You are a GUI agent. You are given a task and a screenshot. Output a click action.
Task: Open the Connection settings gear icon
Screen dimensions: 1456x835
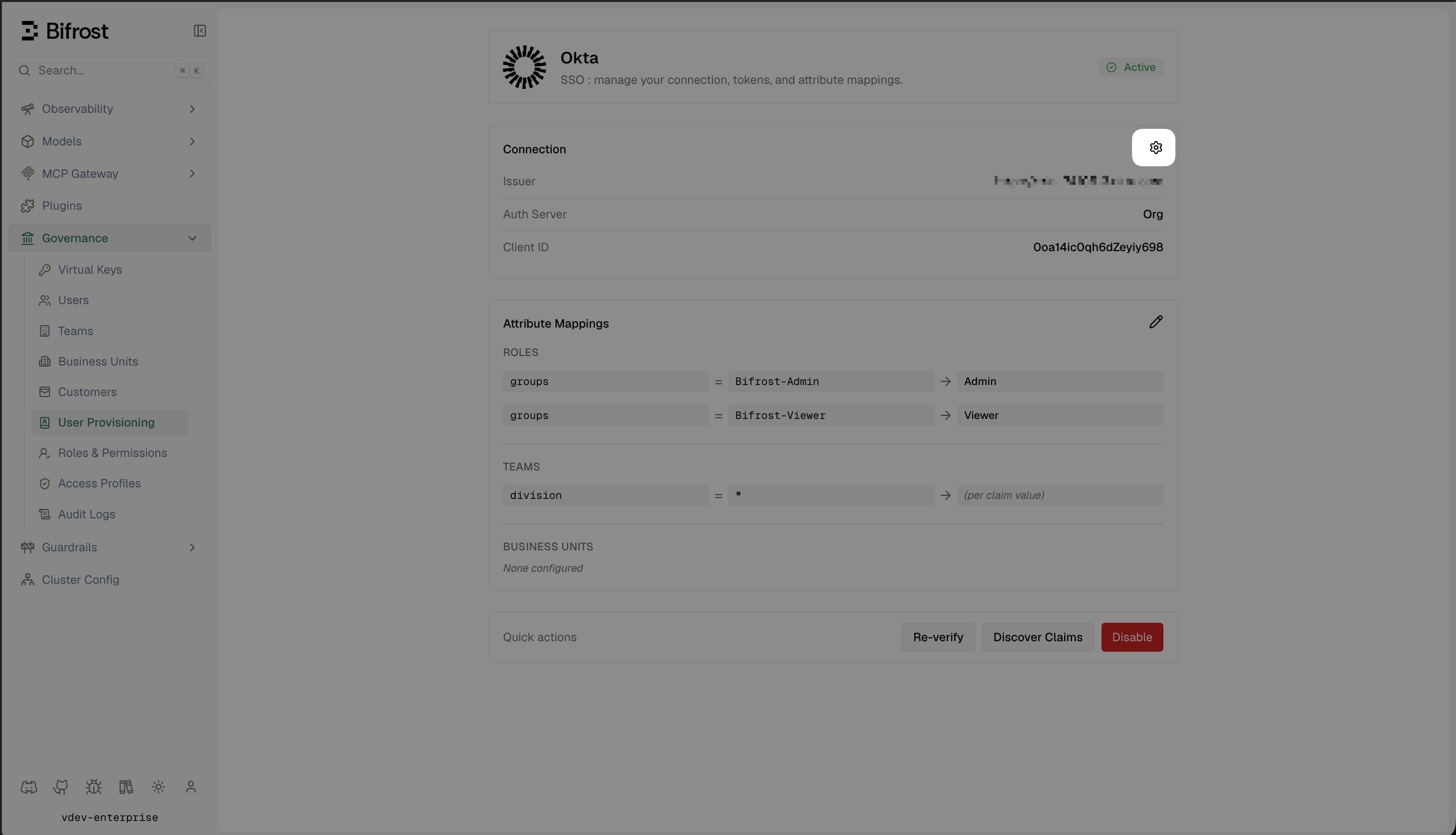point(1155,147)
